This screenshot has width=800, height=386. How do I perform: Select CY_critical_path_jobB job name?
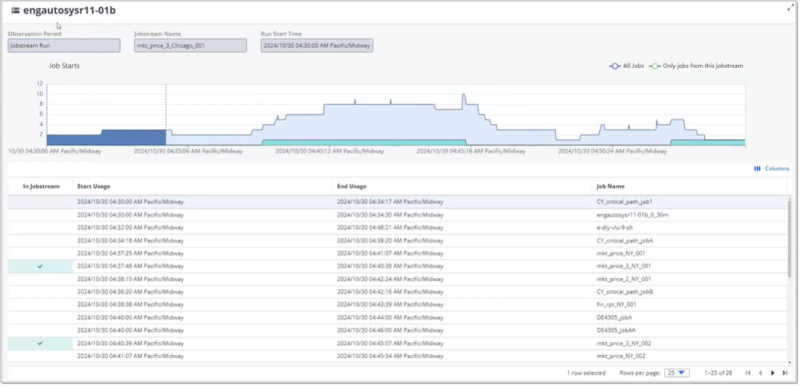tap(624, 292)
